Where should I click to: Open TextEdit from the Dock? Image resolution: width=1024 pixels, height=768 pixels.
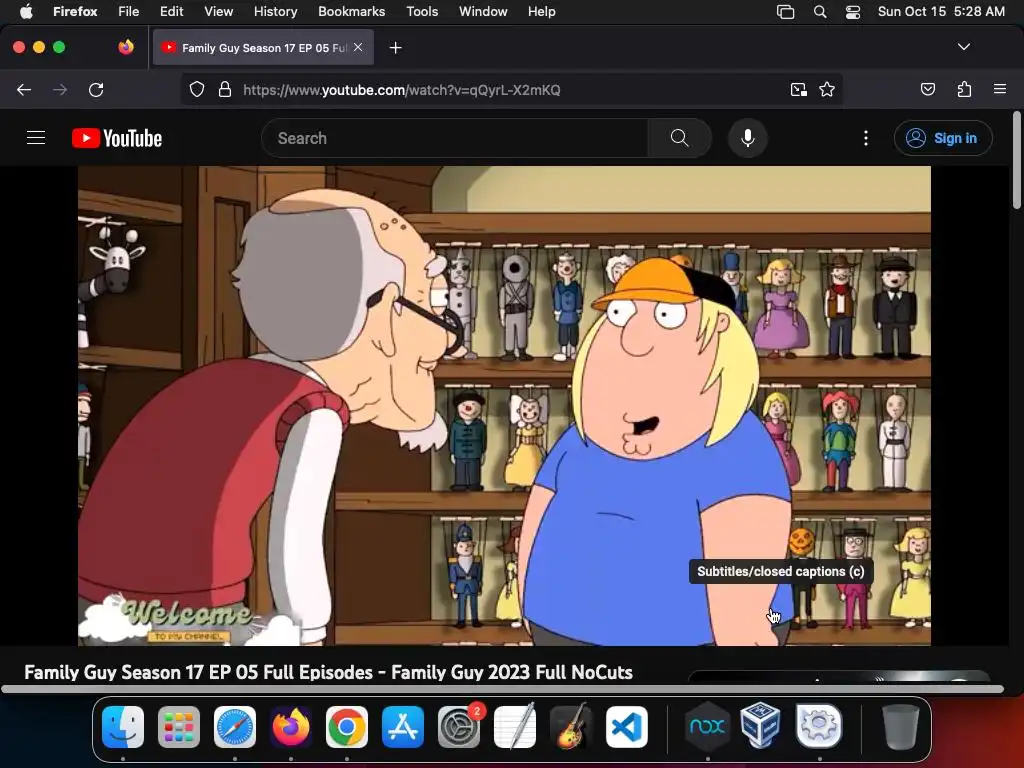(x=515, y=726)
